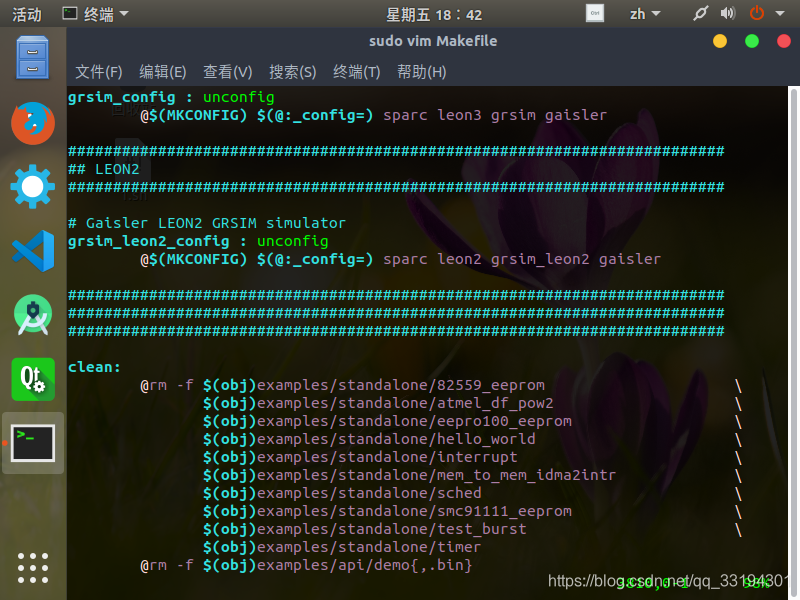Open the input method keyboard indicator

595,13
